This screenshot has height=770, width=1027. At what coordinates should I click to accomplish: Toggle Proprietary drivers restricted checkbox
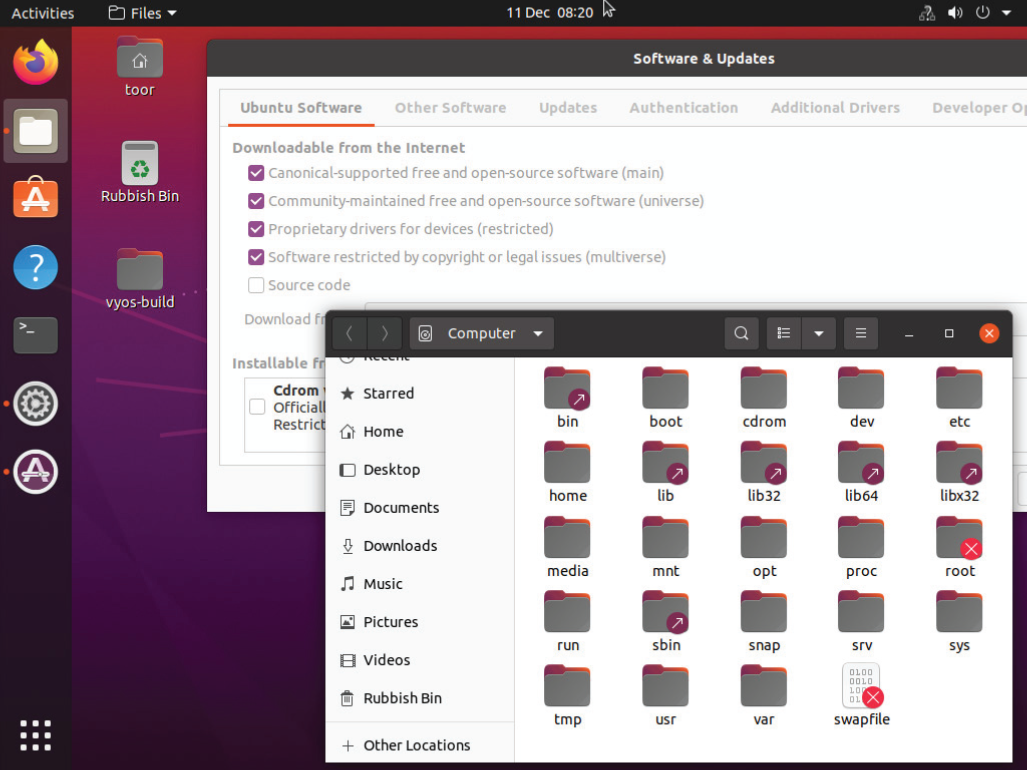pyautogui.click(x=256, y=229)
